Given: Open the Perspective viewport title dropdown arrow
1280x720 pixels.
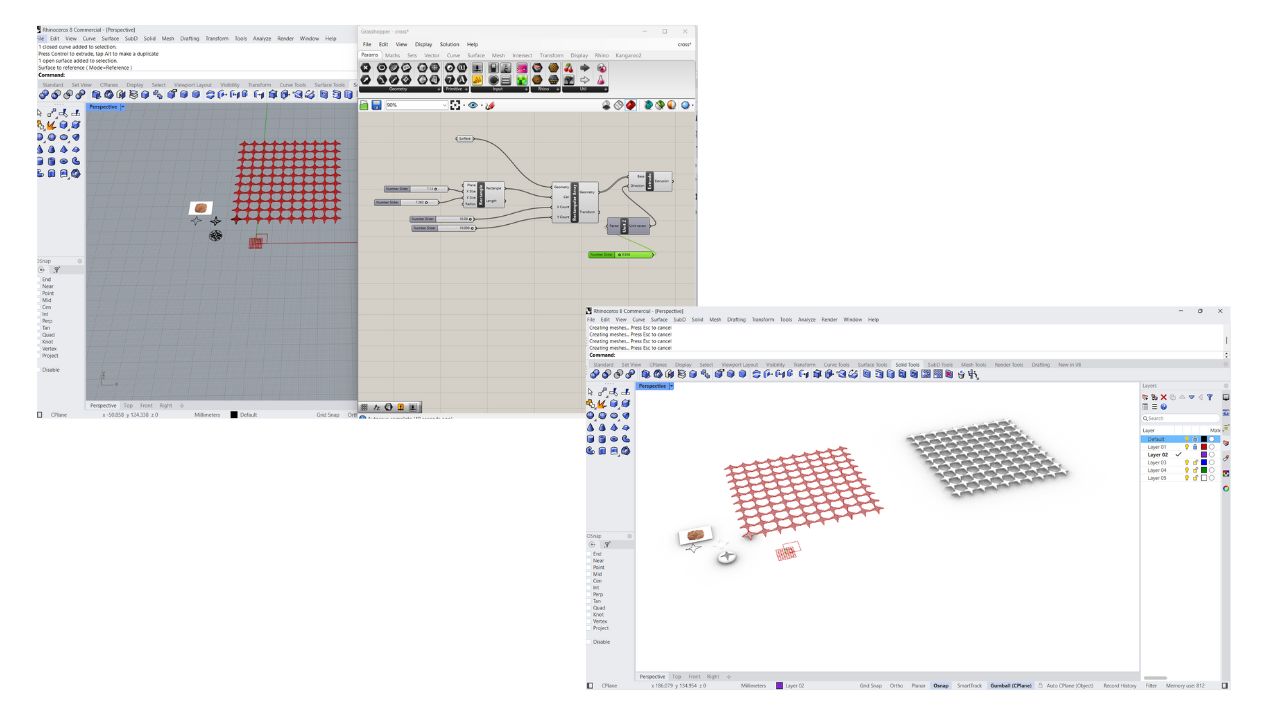Looking at the screenshot, I should coord(671,386).
